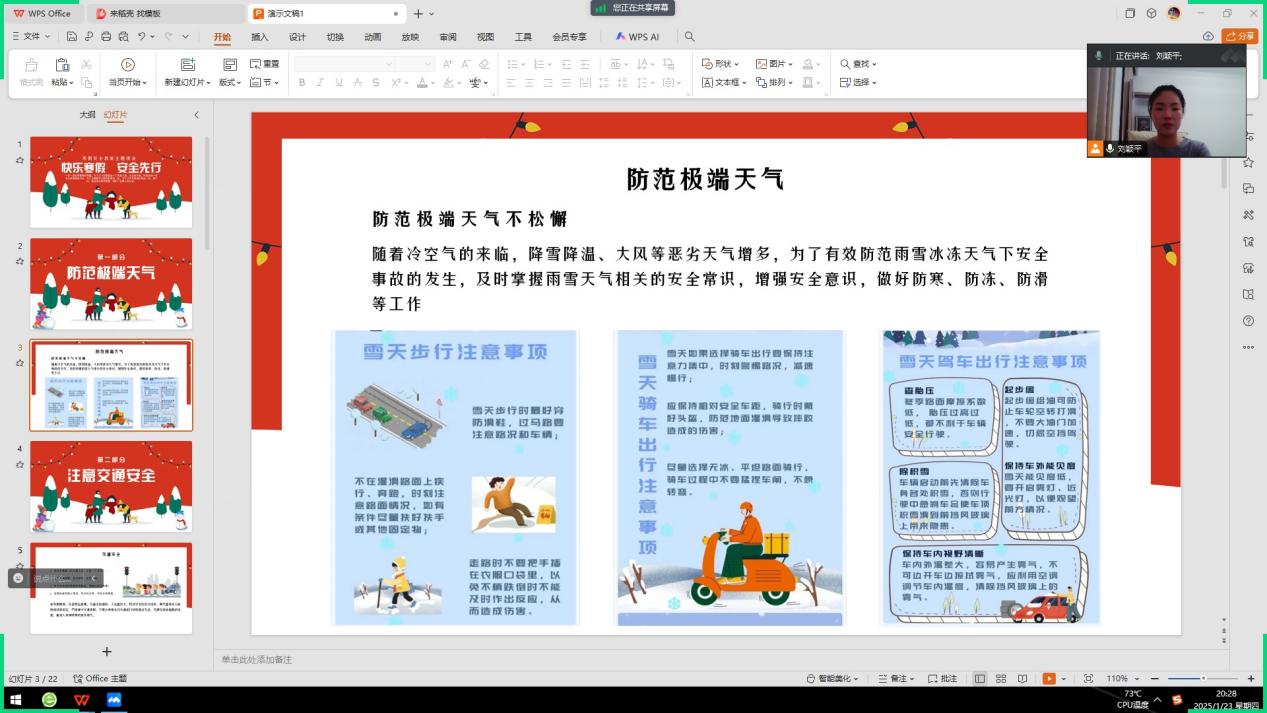Start slideshow from current slide icon

click(127, 66)
